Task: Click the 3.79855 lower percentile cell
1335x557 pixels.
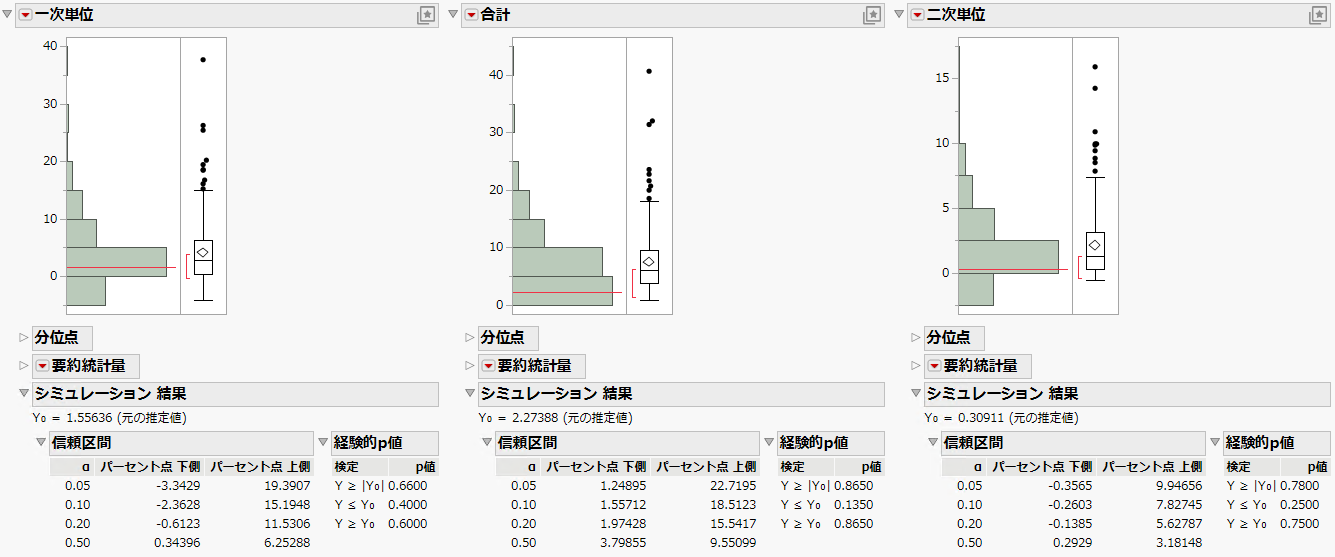Action: tap(622, 542)
